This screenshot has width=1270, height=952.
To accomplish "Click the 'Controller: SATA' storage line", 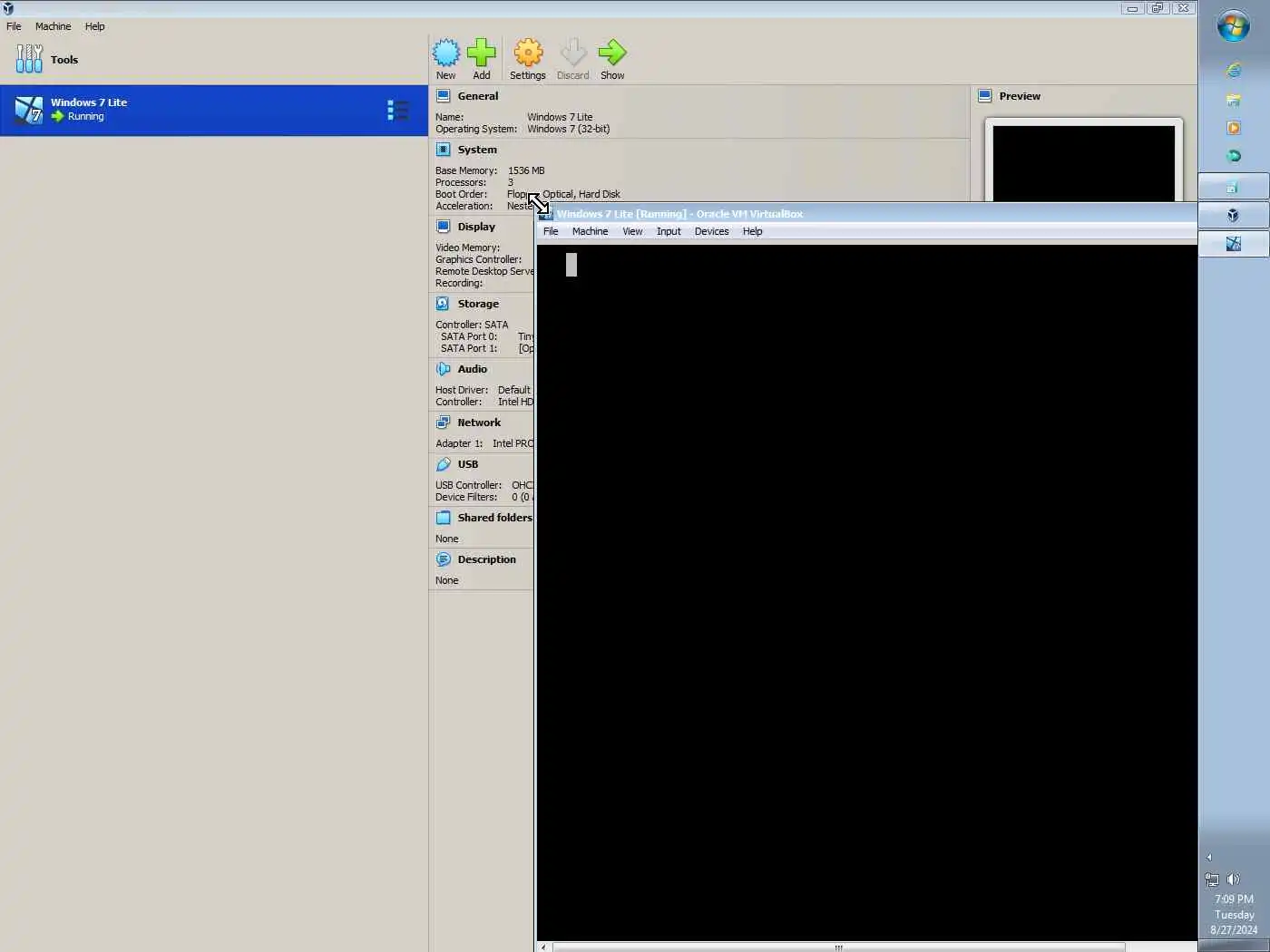I will point(472,325).
